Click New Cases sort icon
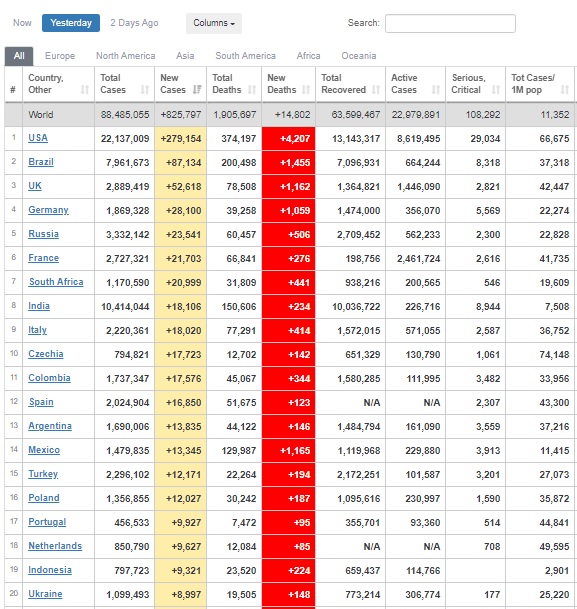Image resolution: width=577 pixels, height=609 pixels. coord(197,90)
